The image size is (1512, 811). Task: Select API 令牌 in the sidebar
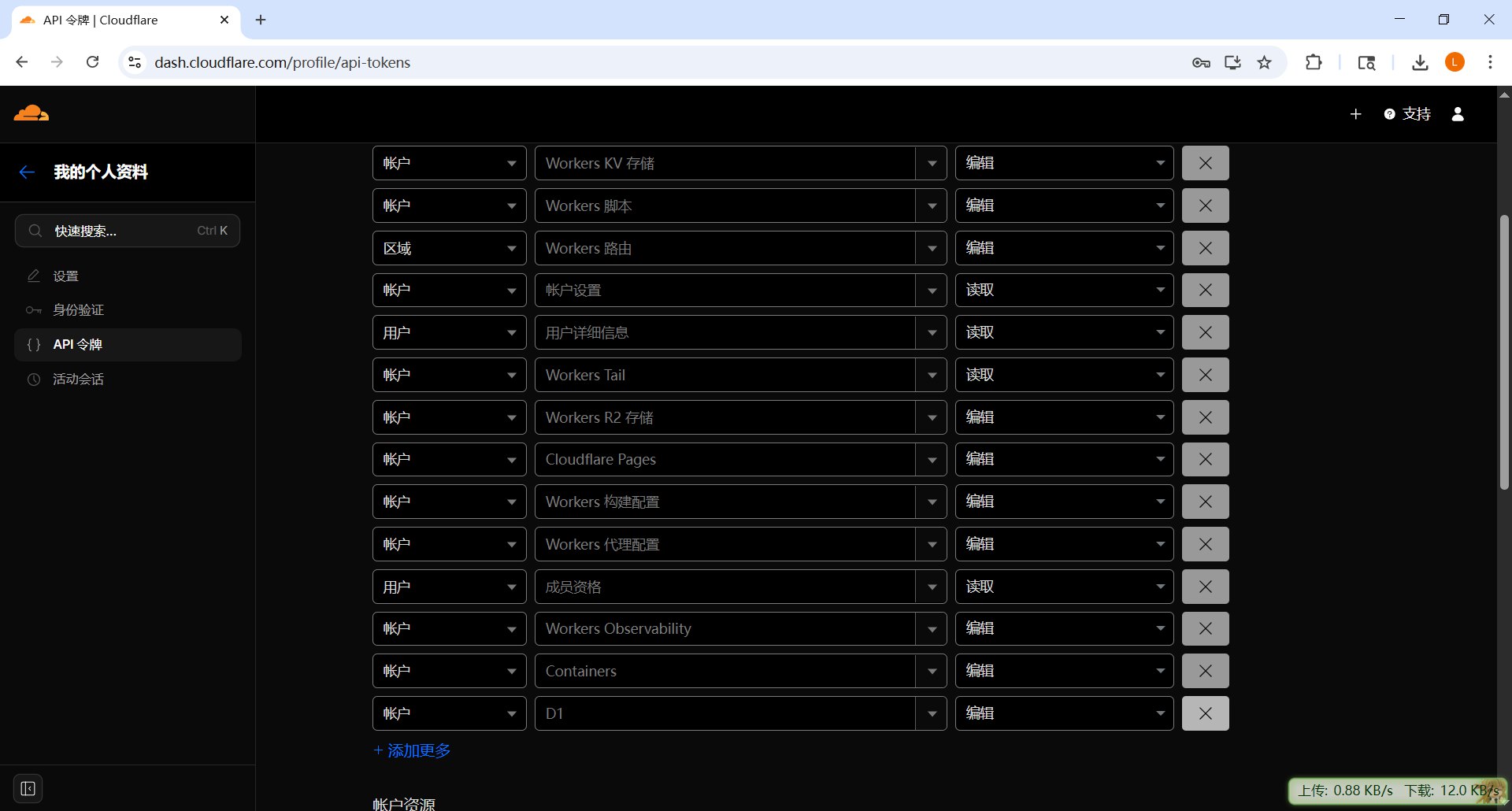click(128, 345)
